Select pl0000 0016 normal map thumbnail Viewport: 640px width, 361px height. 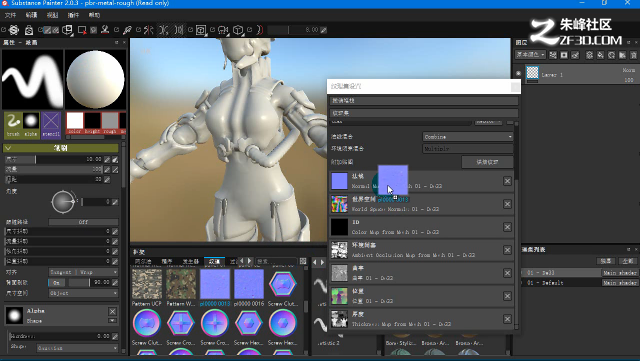pyautogui.click(x=249, y=284)
